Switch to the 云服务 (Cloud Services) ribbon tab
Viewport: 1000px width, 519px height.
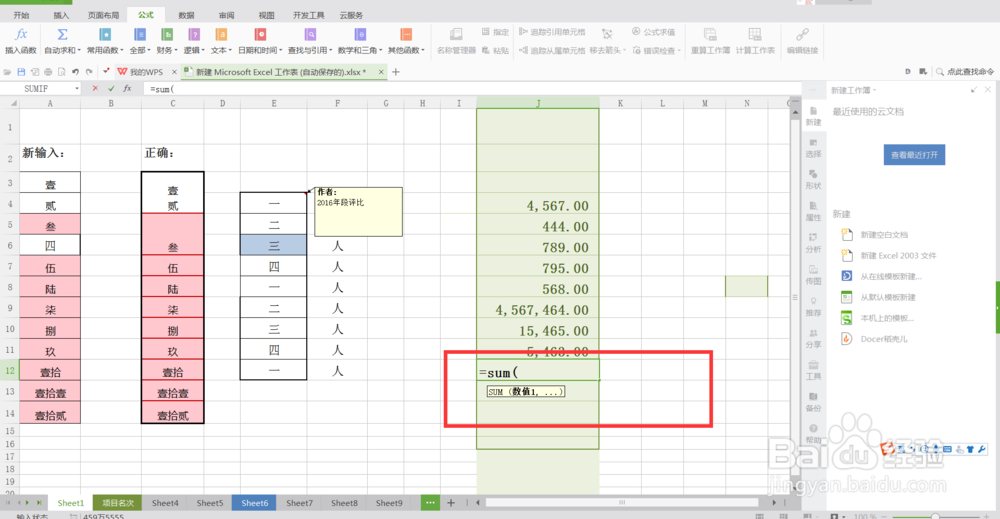tap(351, 15)
